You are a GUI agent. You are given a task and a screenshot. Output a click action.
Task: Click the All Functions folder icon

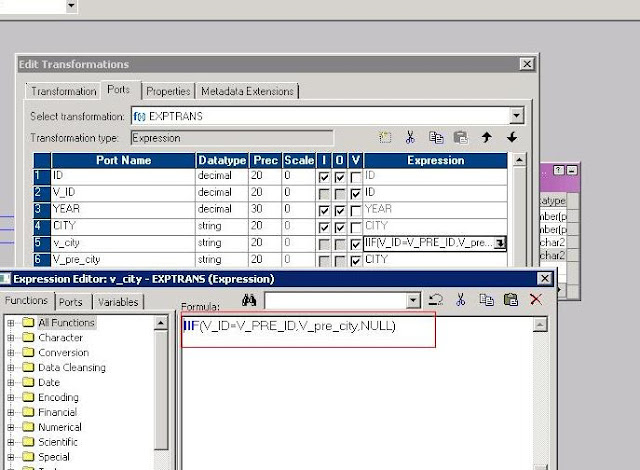tap(28, 322)
